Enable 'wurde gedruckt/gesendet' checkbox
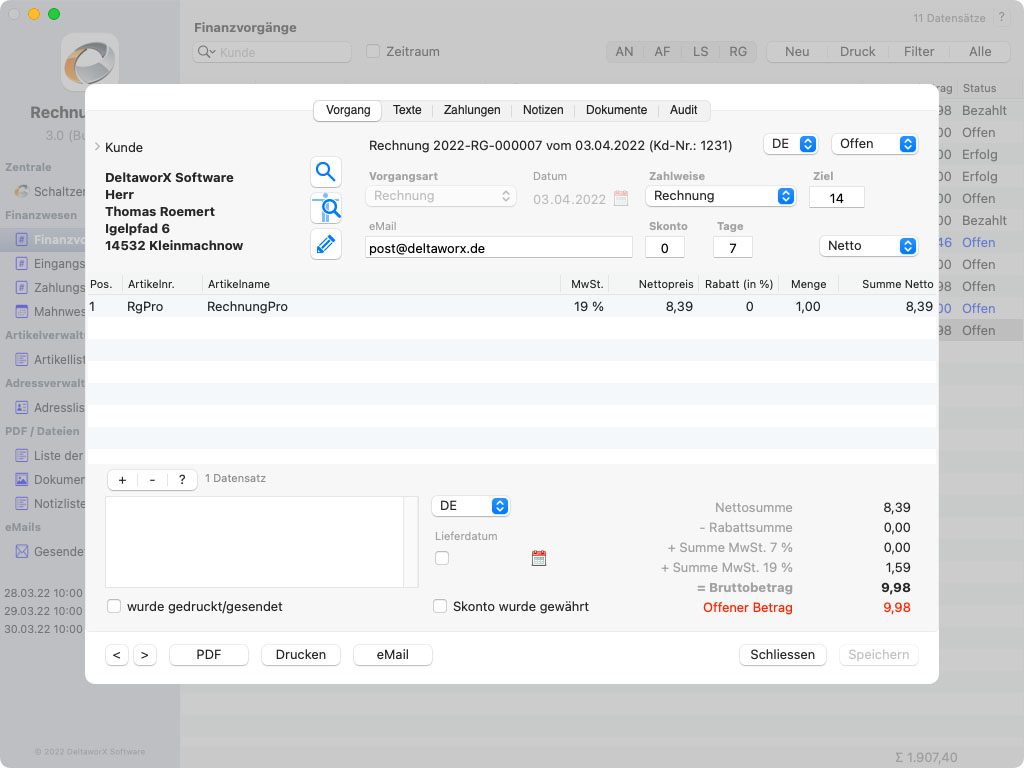 point(115,606)
